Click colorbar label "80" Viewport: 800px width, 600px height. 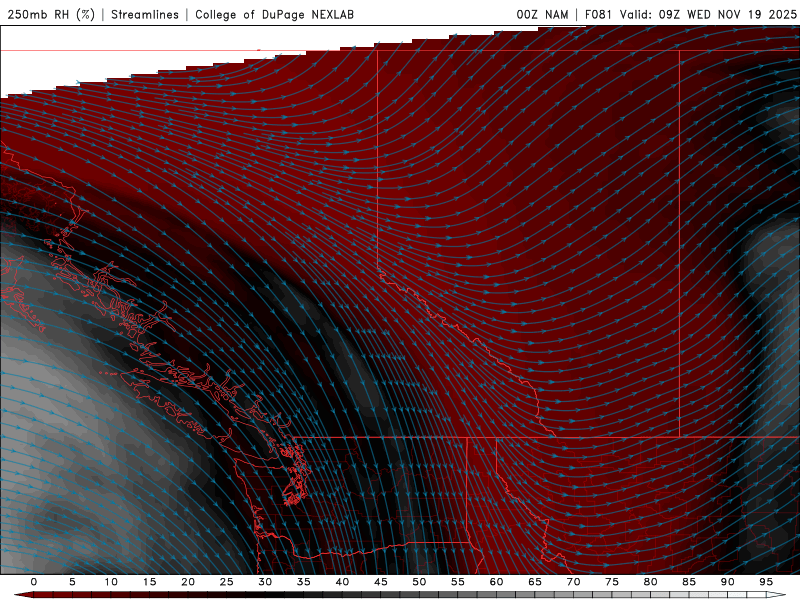[x=650, y=582]
